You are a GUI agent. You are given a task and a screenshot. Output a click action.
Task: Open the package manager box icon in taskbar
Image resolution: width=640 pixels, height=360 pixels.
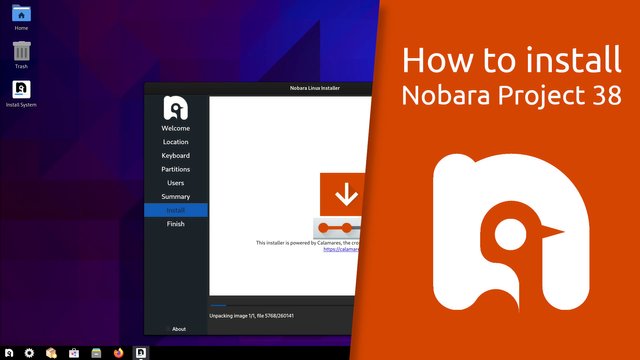click(51, 353)
